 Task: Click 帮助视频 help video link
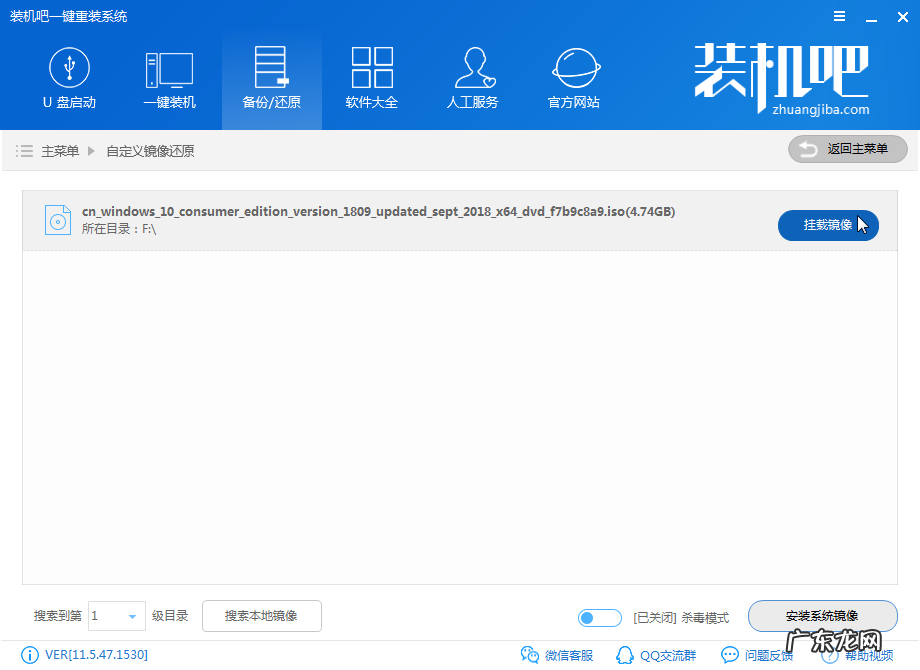pos(858,655)
